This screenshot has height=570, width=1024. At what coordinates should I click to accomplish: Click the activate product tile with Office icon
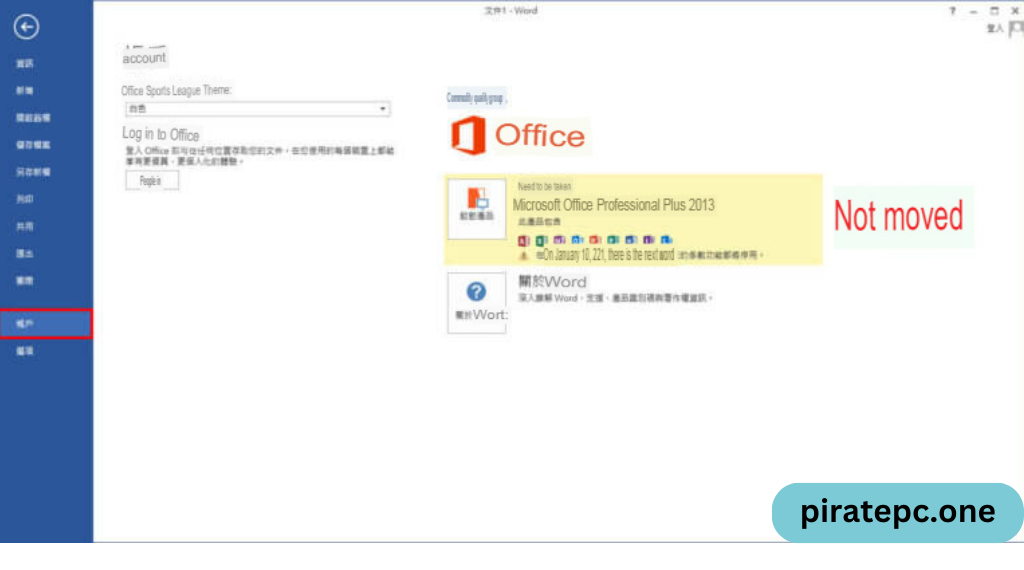(x=477, y=209)
